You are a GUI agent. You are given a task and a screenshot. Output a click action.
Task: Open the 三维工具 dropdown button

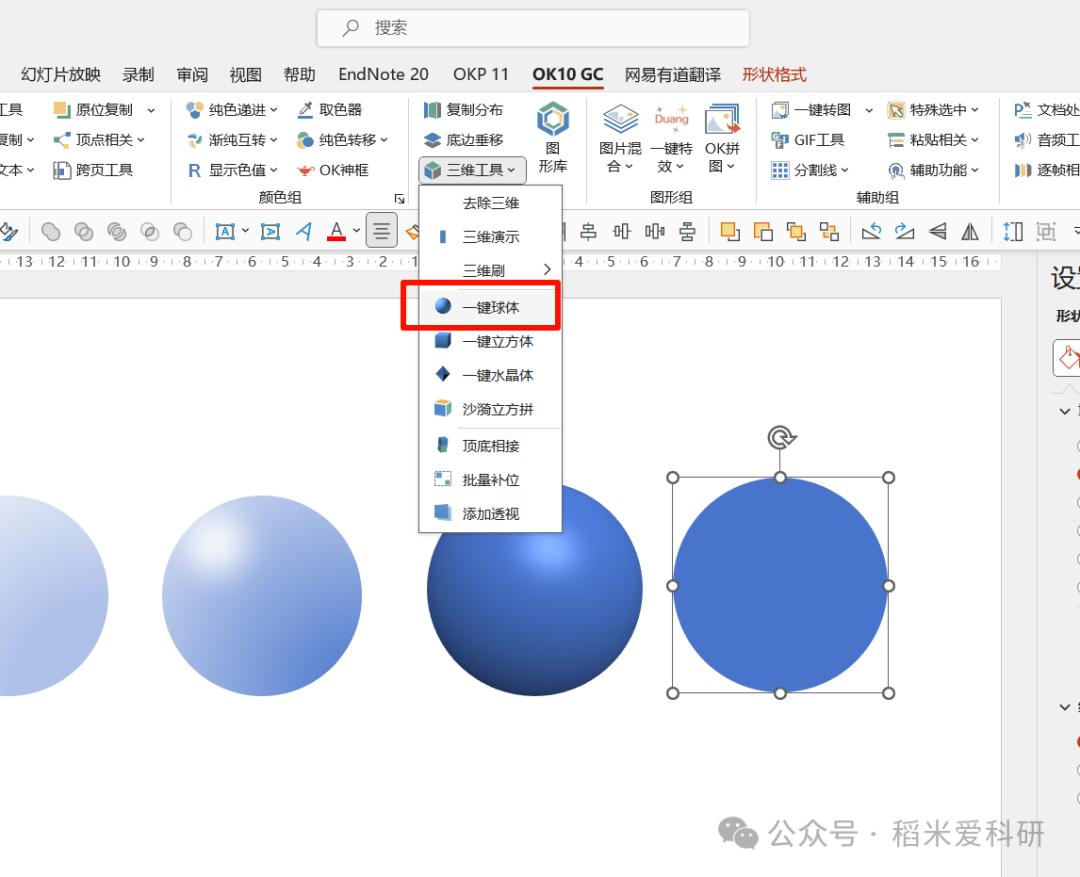472,169
